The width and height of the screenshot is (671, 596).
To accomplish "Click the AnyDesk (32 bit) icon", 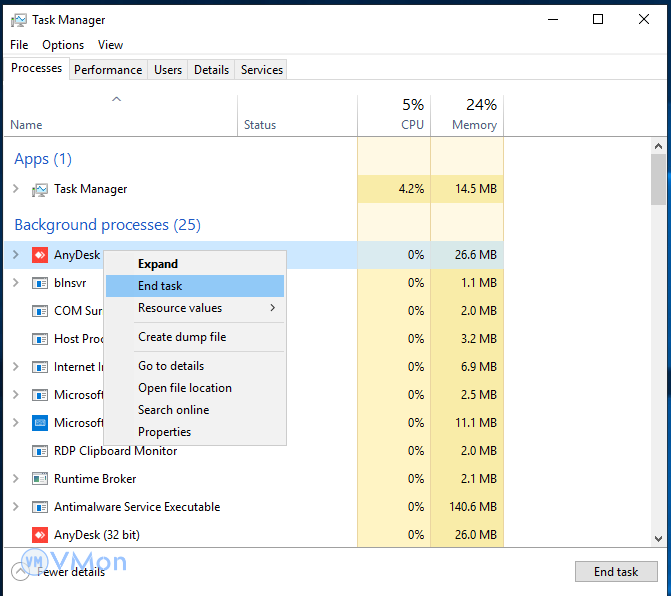I will coord(40,535).
